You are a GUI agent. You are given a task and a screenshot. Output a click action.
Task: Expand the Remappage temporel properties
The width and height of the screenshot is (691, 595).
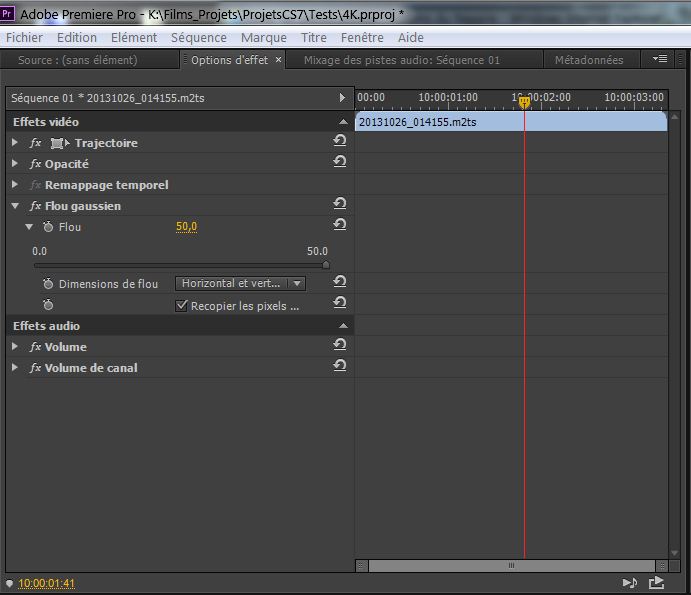click(x=15, y=184)
